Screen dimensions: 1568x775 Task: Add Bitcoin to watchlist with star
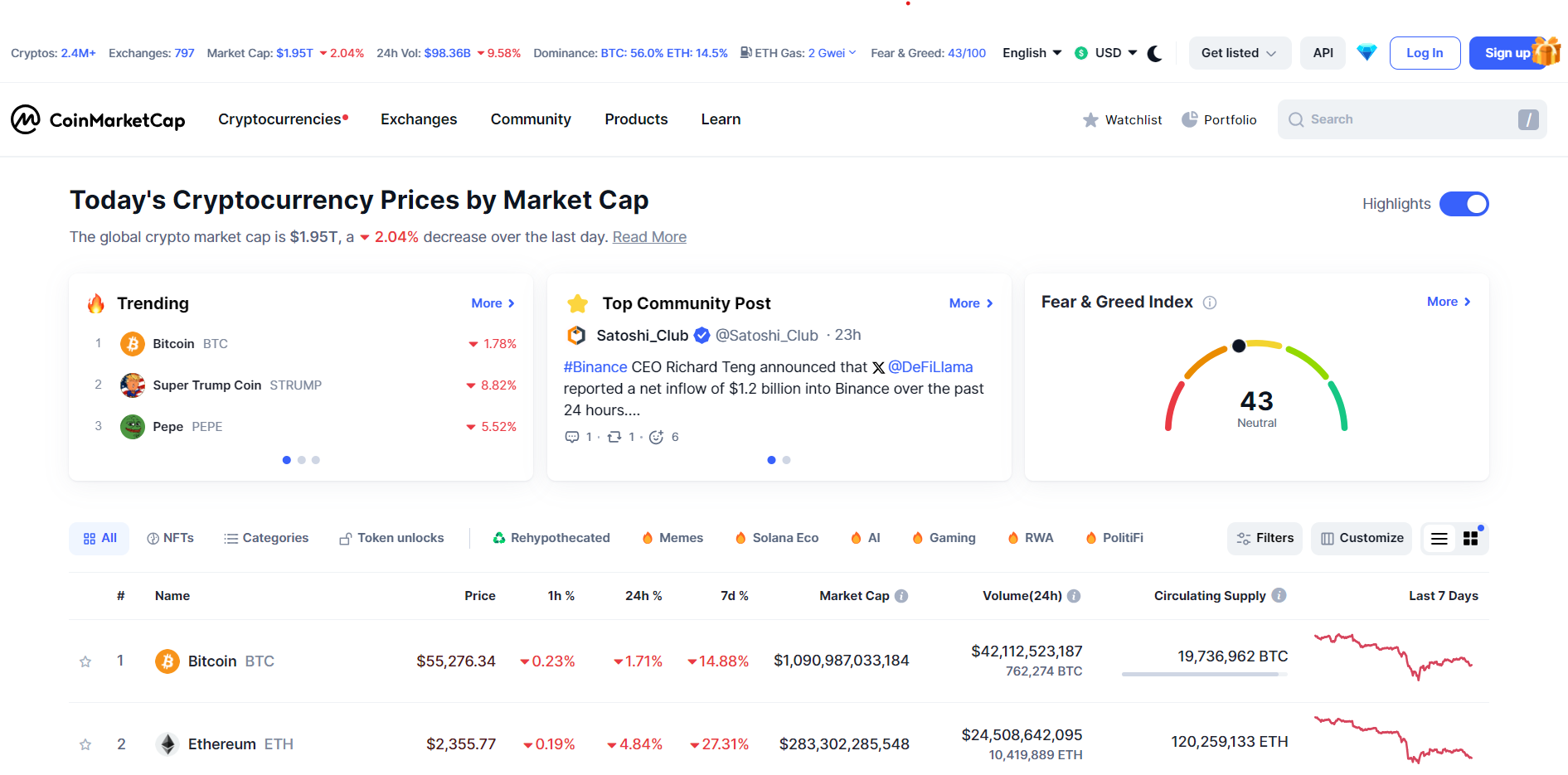pos(85,661)
